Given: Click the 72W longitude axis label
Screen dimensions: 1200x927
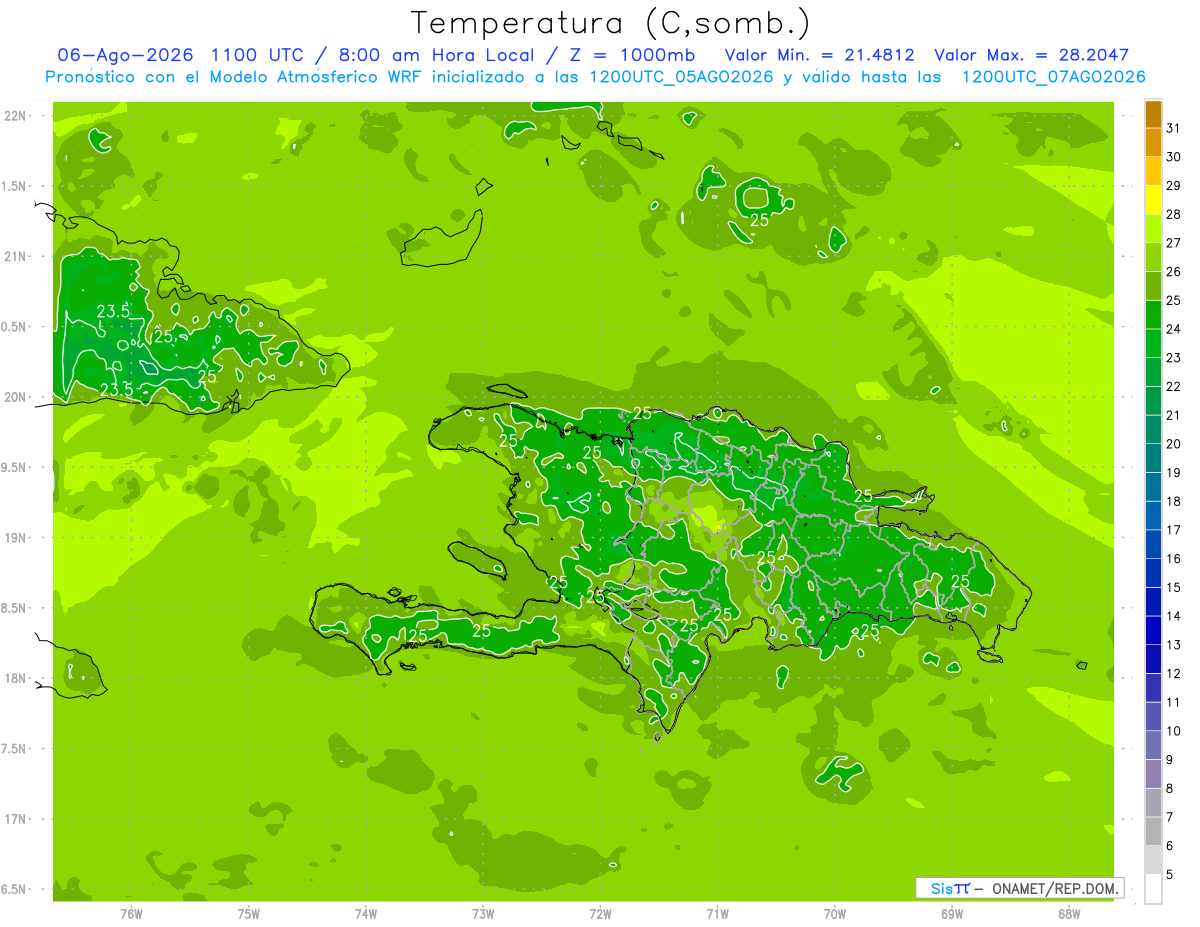Looking at the screenshot, I should click(600, 914).
